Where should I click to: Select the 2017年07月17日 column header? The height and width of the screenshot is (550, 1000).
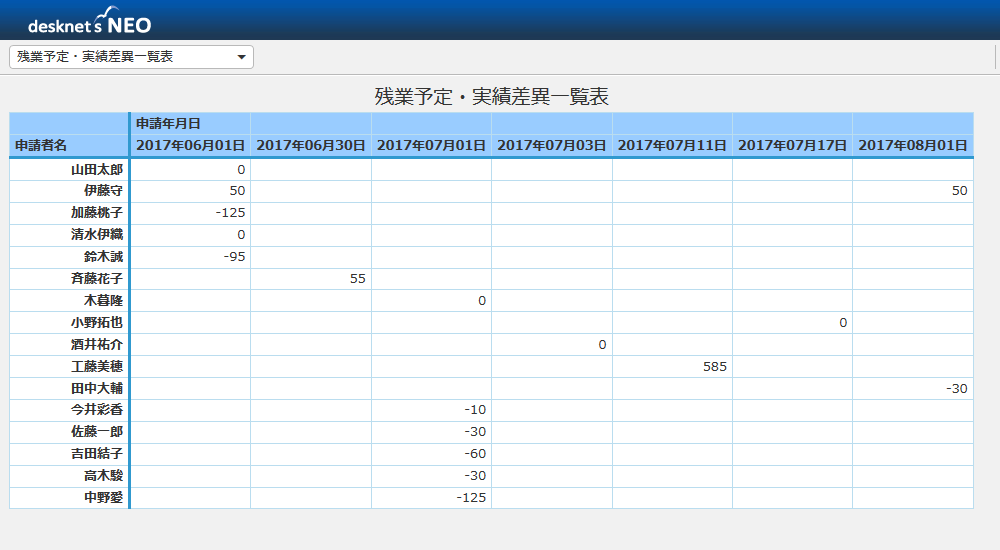[792, 145]
